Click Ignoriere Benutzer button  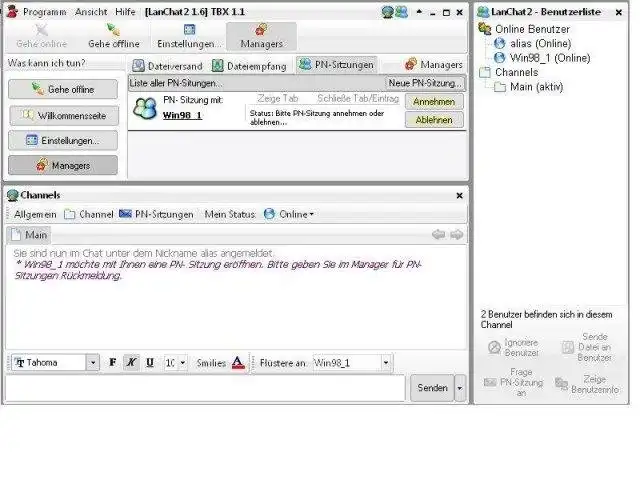[514, 347]
